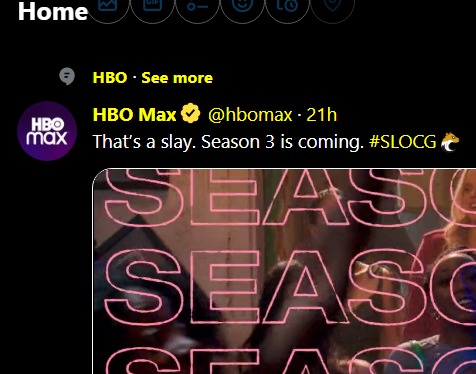Click the cat hashflag emoji after #SLOCG
The image size is (476, 374).
coord(450,141)
